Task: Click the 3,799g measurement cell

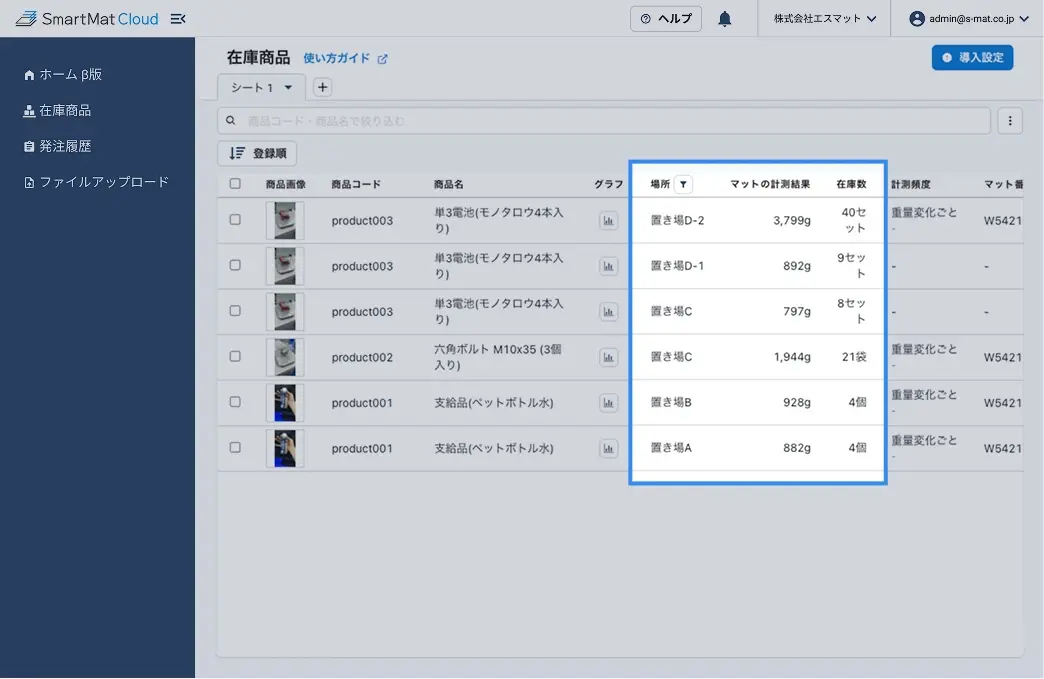Action: [x=792, y=220]
